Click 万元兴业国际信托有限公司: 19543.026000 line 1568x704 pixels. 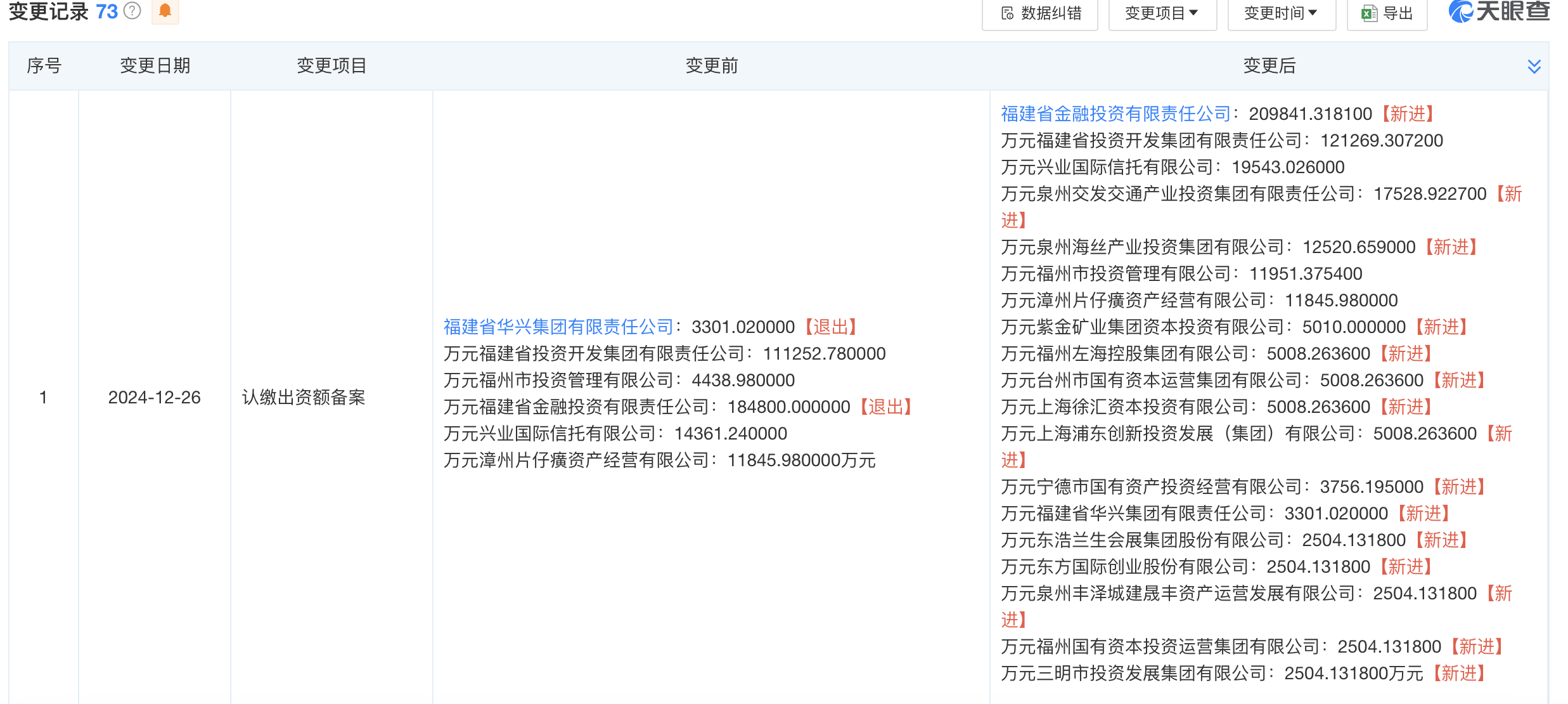tap(1173, 167)
